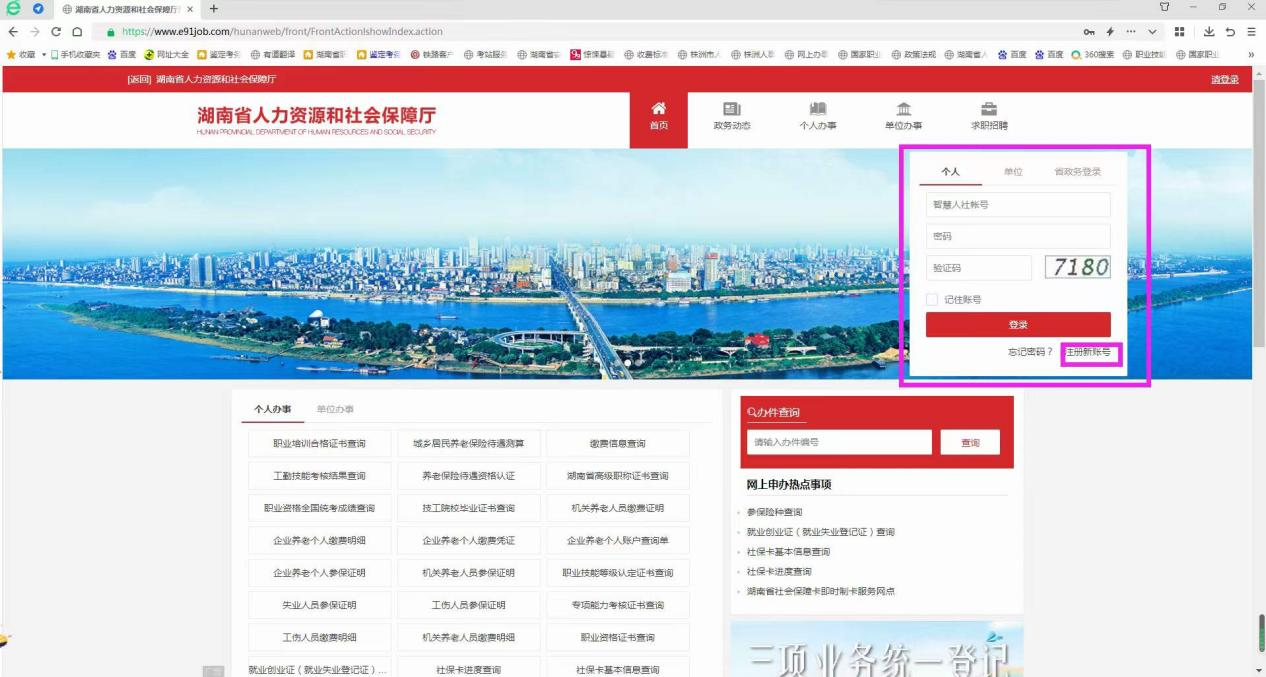Image resolution: width=1266 pixels, height=677 pixels.
Task: Select the 省政务登录 login tab
Action: 1077,172
